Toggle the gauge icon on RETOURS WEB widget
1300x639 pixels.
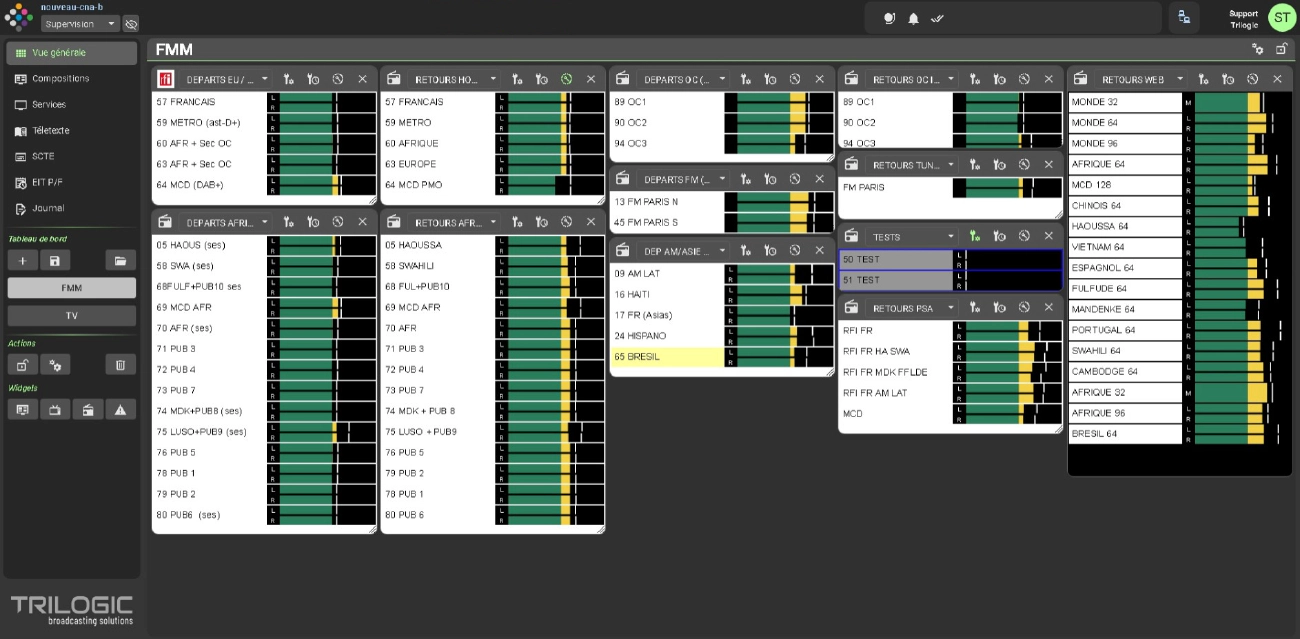pos(1253,79)
